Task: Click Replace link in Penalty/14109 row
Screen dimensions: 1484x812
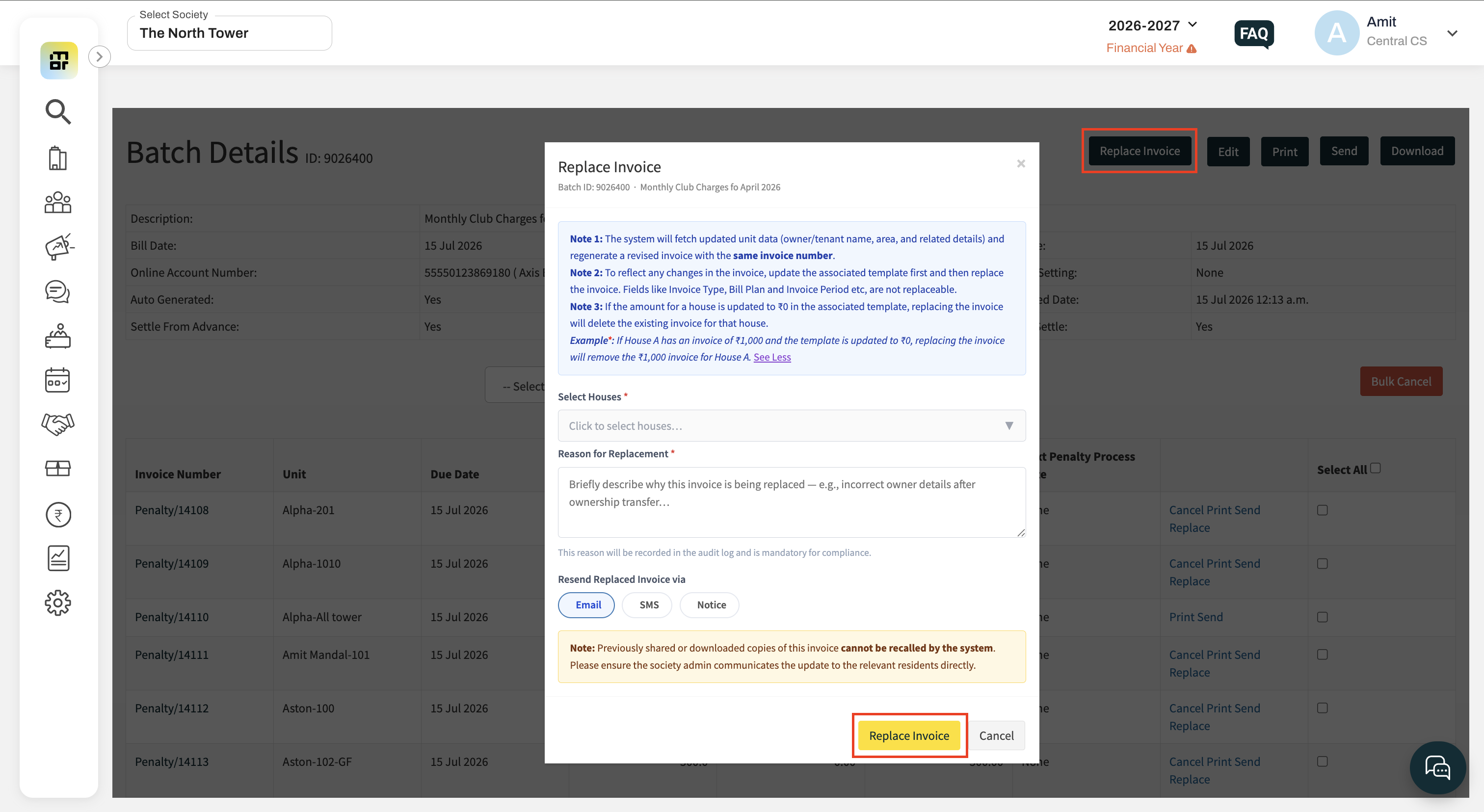Action: [x=1189, y=581]
